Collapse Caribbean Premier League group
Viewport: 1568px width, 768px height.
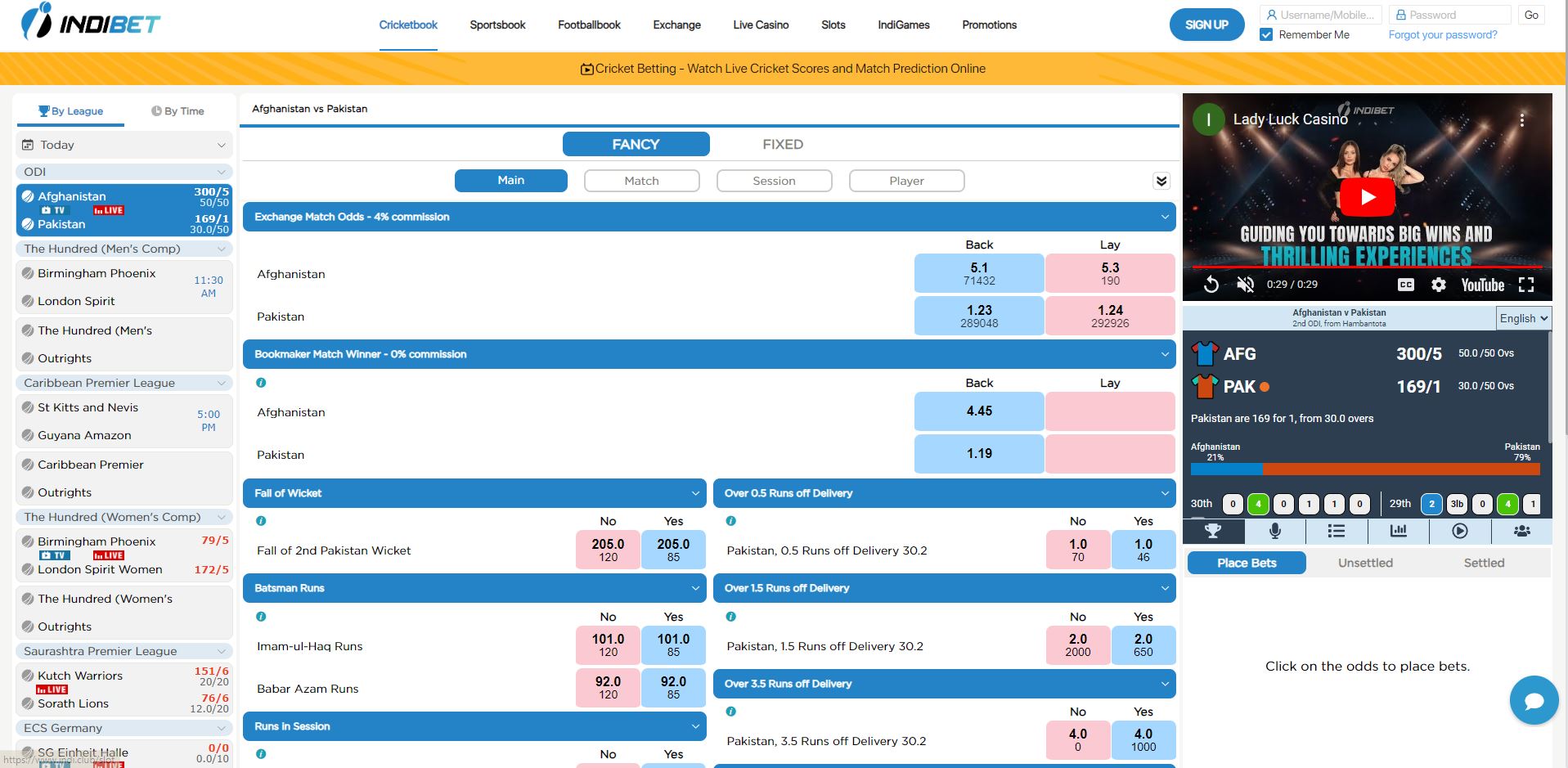pos(124,383)
